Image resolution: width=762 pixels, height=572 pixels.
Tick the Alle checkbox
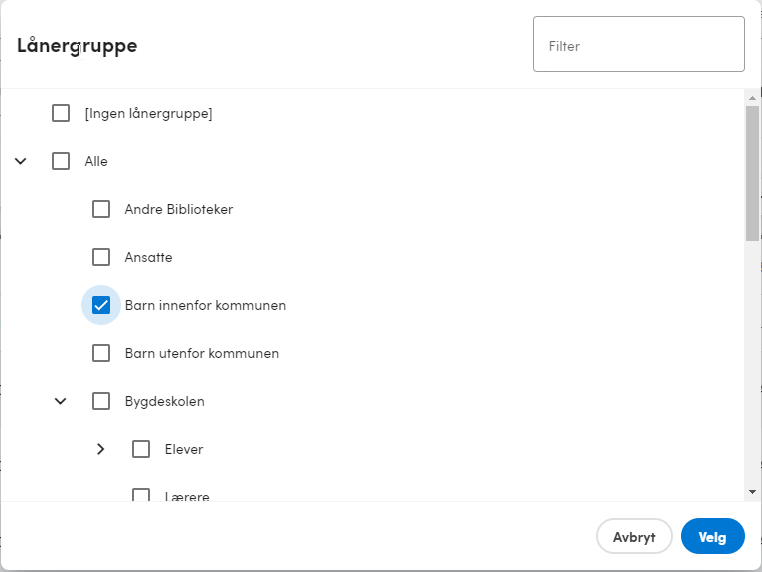[x=61, y=161]
